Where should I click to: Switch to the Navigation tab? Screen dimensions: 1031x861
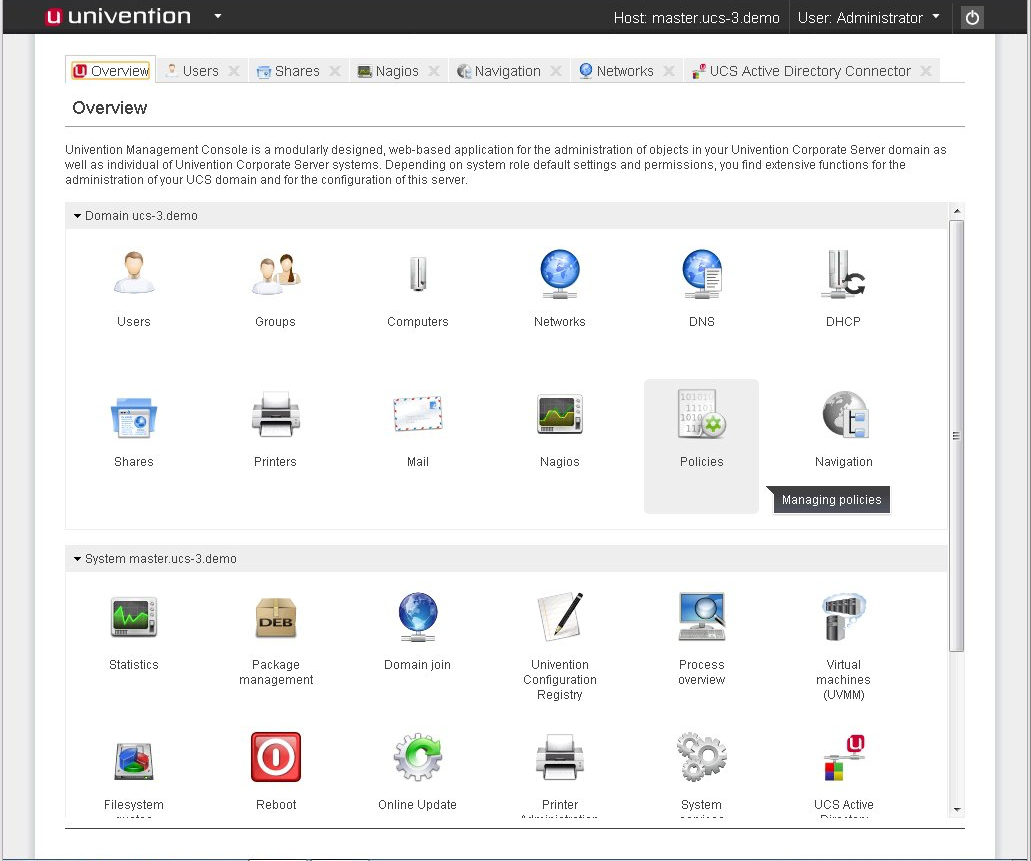(498, 70)
